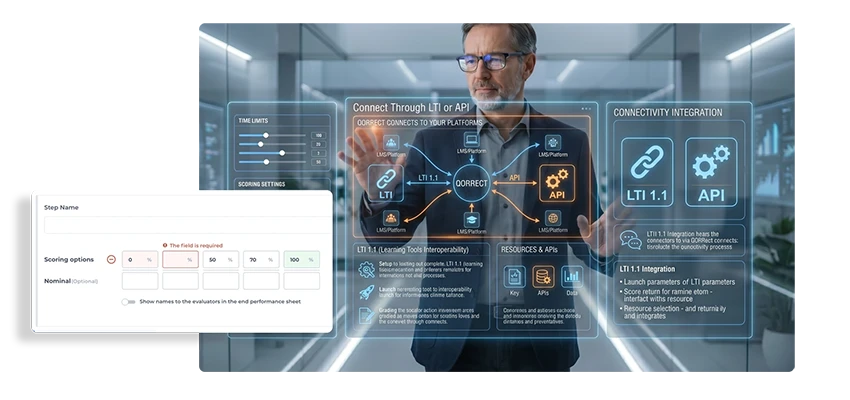Open the orange APIs database icon
850x400 pixels.
[543, 277]
